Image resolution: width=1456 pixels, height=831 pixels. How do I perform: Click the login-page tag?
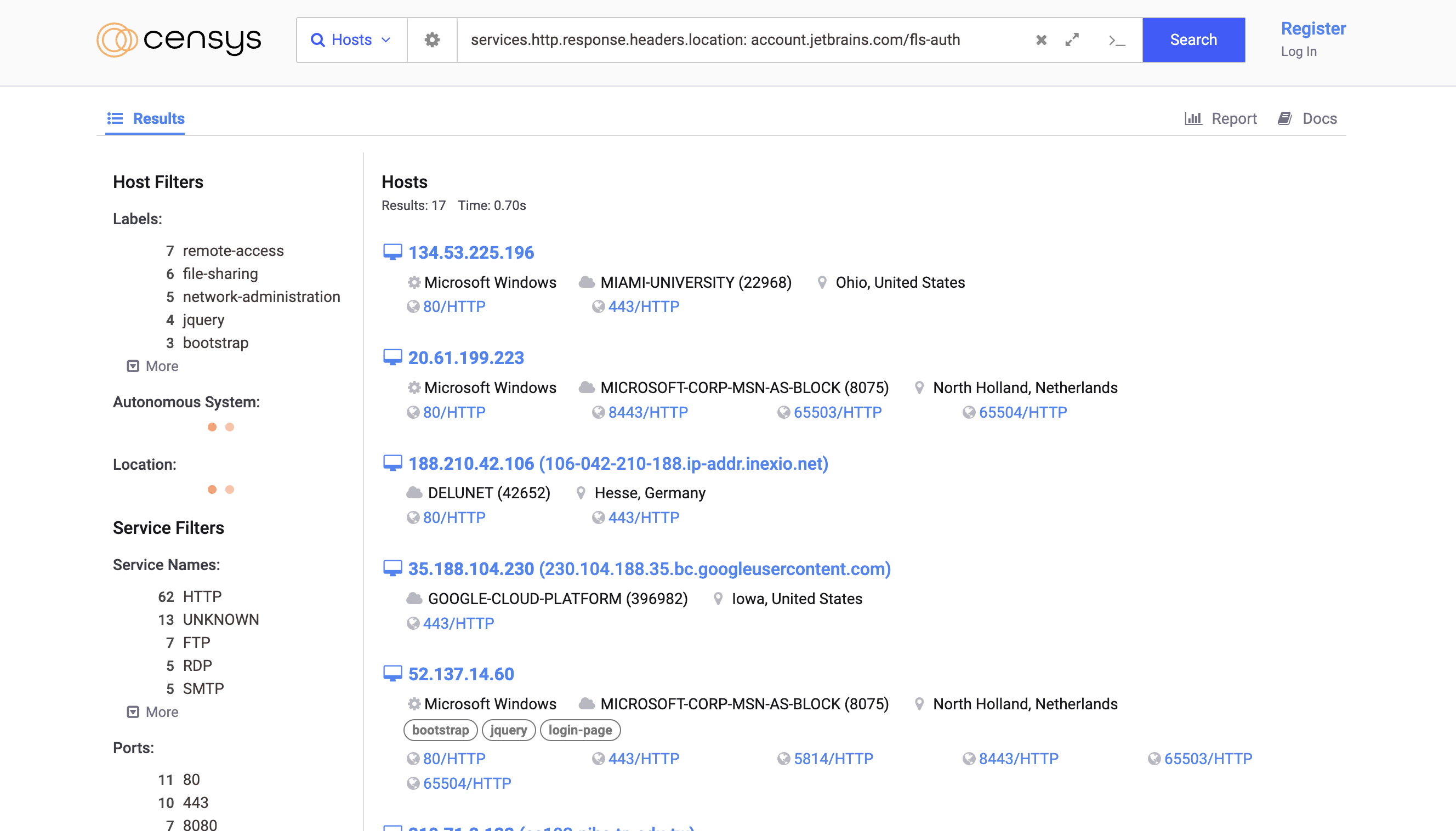click(580, 730)
